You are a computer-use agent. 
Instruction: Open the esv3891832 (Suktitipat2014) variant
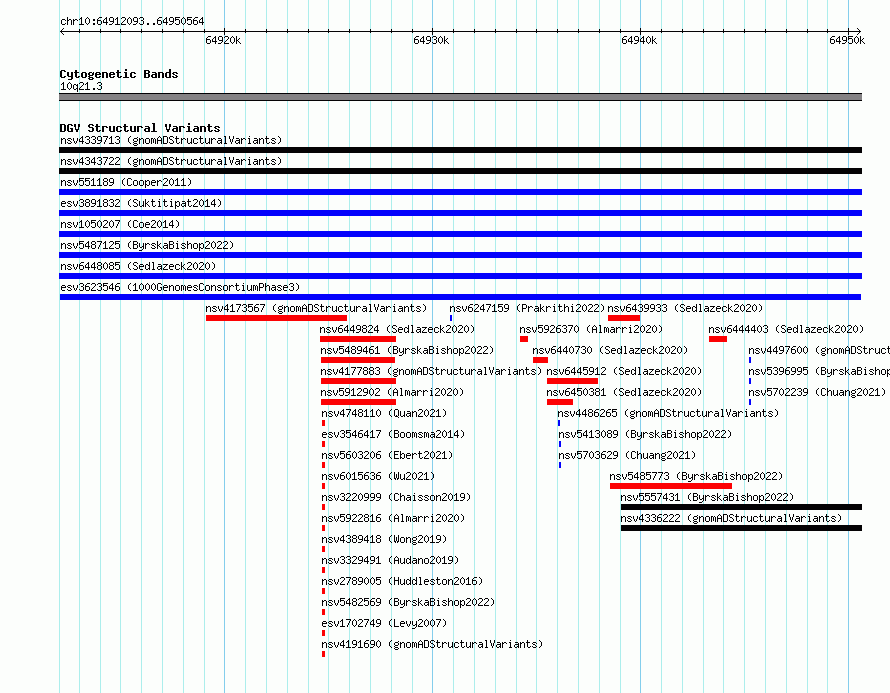pyautogui.click(x=141, y=203)
